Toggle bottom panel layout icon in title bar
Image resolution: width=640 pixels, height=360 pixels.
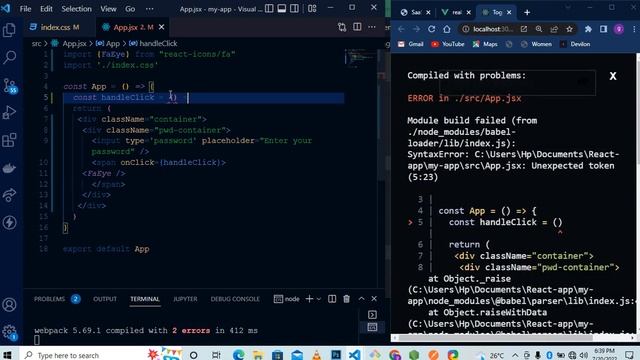tap(282, 9)
